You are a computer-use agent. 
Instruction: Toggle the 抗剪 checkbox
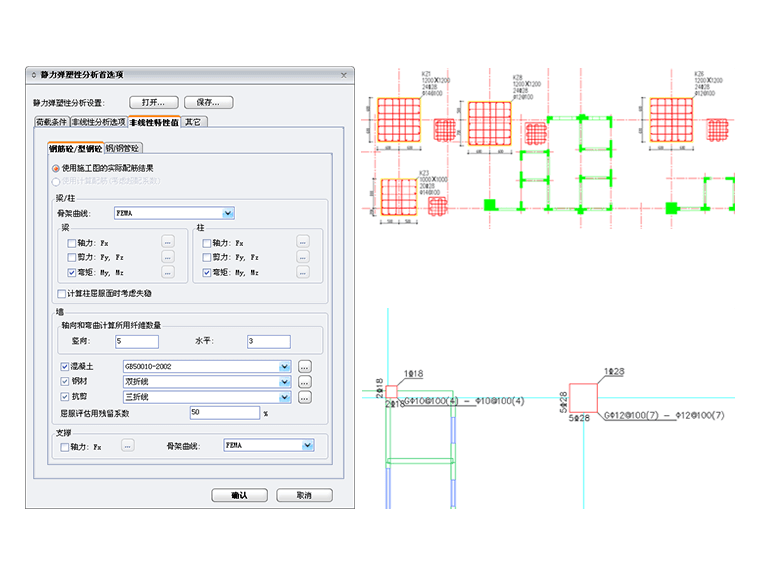[x=64, y=397]
